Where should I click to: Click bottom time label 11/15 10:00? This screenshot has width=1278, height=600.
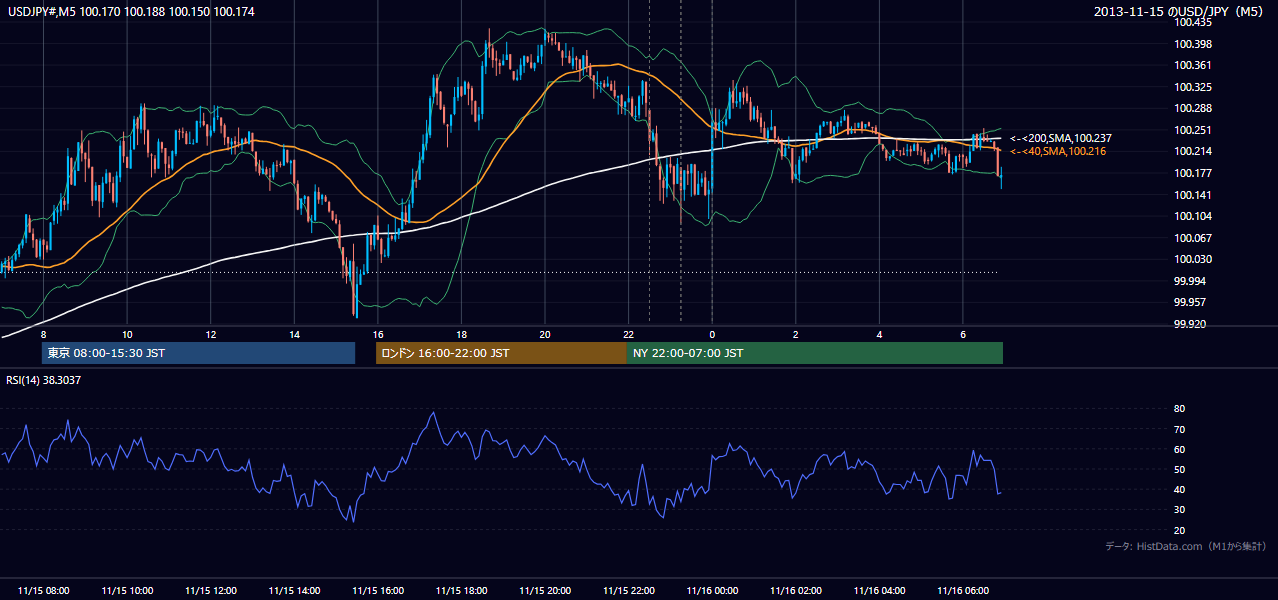click(127, 591)
